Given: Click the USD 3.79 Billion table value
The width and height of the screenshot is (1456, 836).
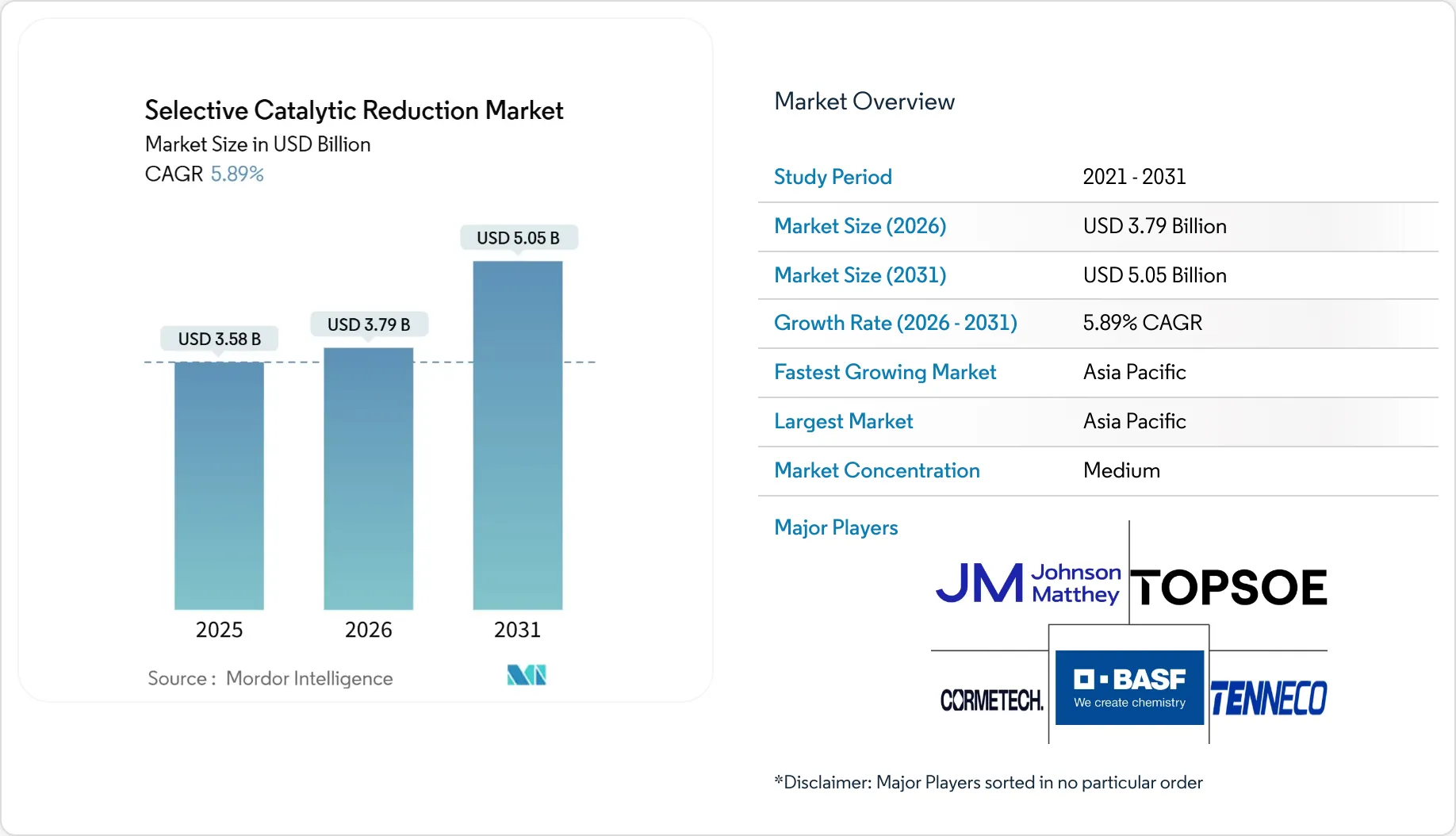Looking at the screenshot, I should (1155, 226).
